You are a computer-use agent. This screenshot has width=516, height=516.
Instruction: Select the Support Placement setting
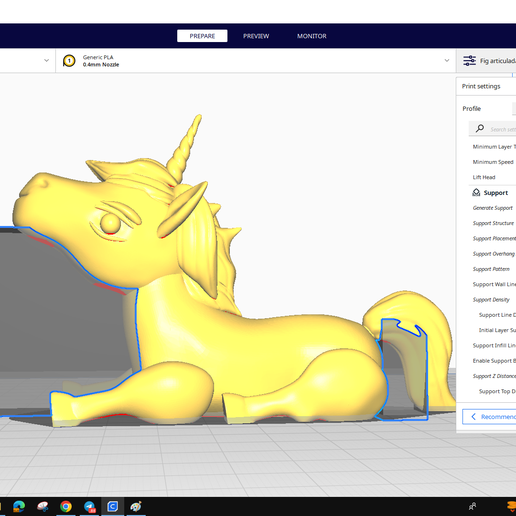[x=494, y=239]
